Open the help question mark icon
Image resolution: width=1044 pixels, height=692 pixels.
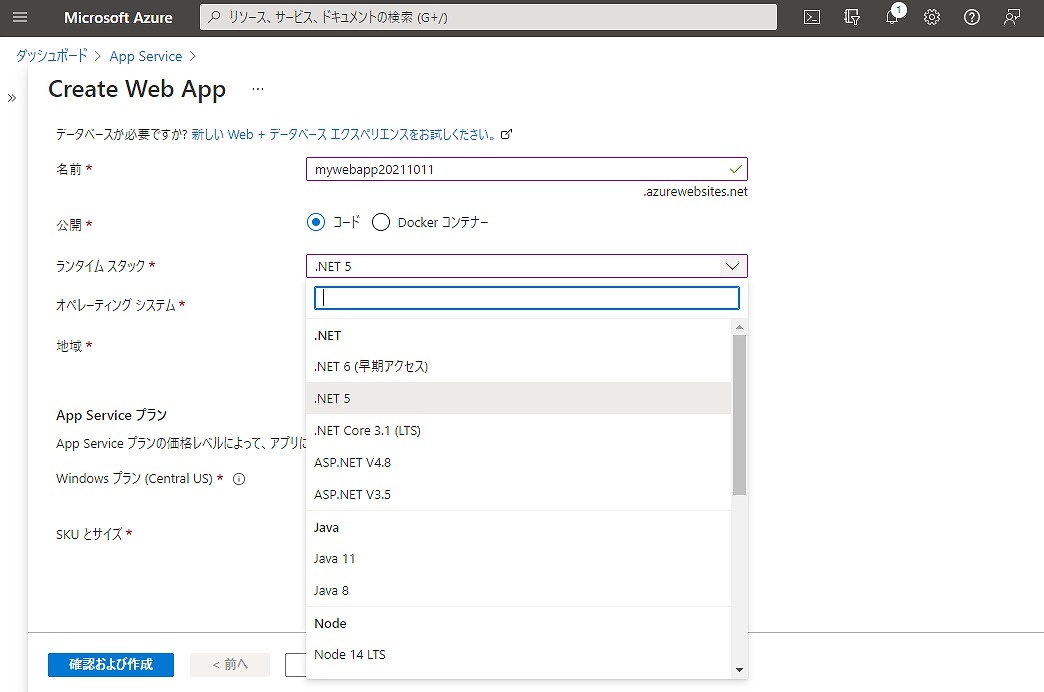coord(971,17)
